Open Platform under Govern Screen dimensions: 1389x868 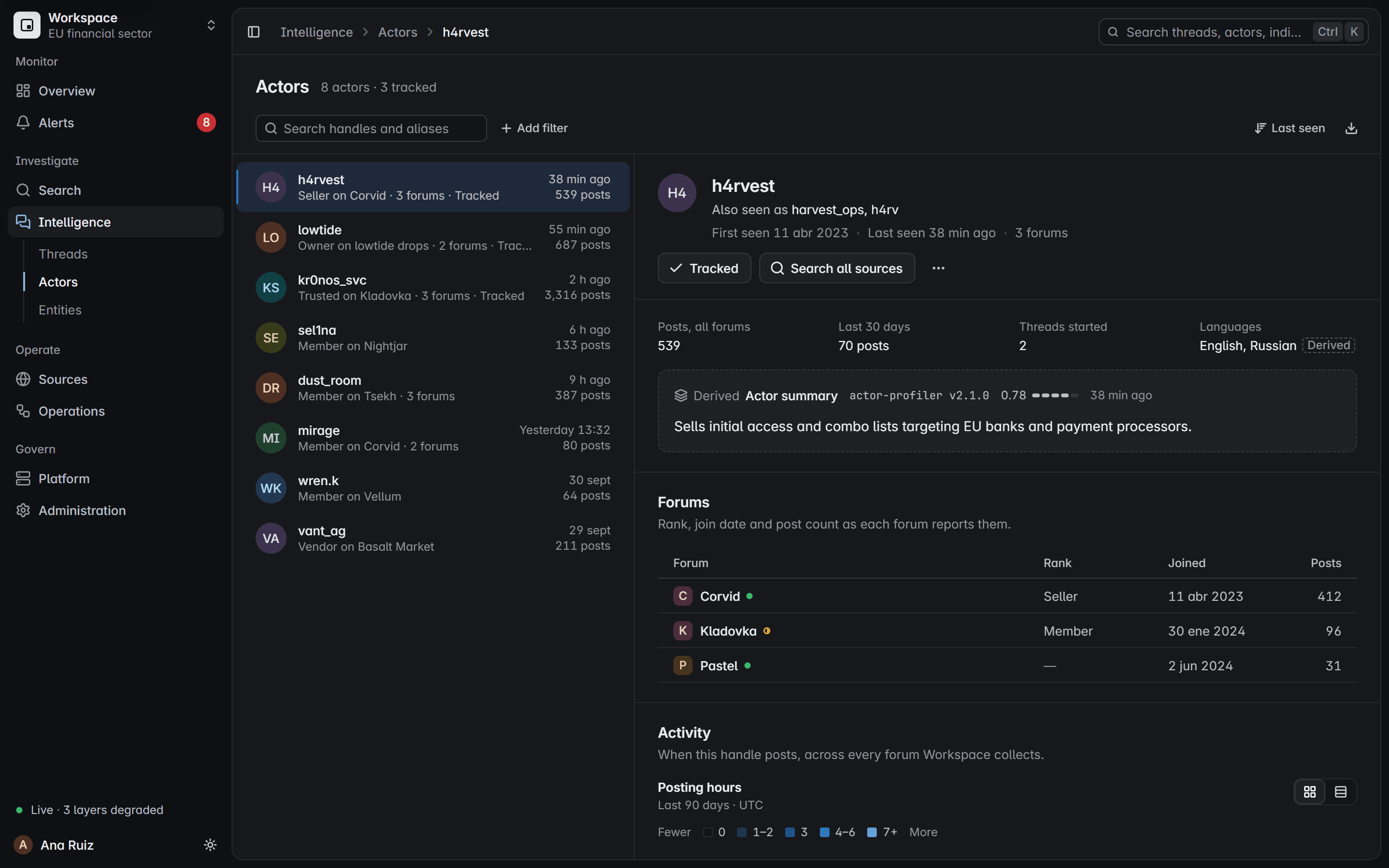coord(116,478)
